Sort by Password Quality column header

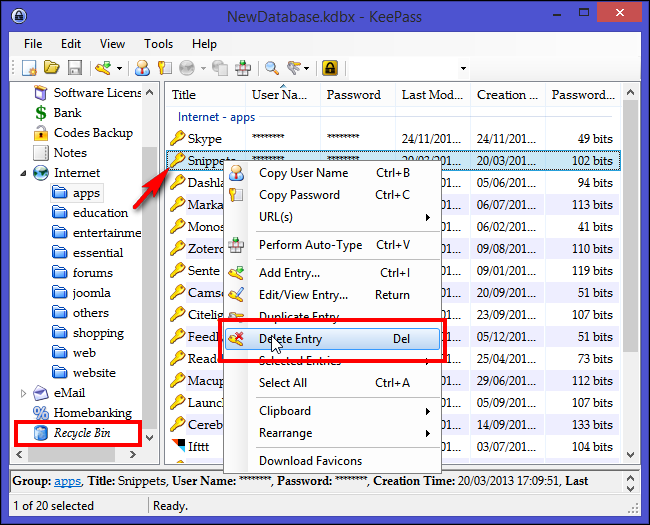tap(583, 95)
